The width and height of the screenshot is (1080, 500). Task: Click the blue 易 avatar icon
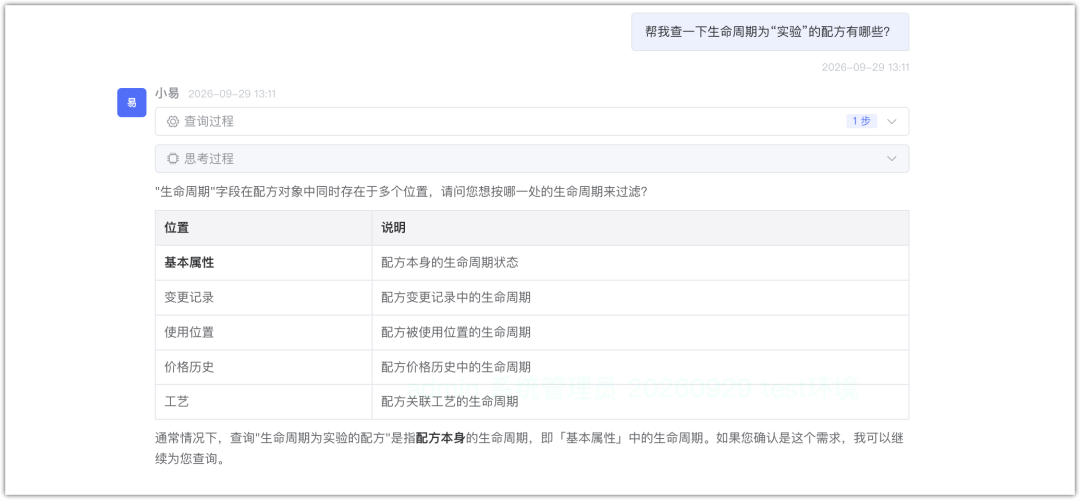point(132,103)
